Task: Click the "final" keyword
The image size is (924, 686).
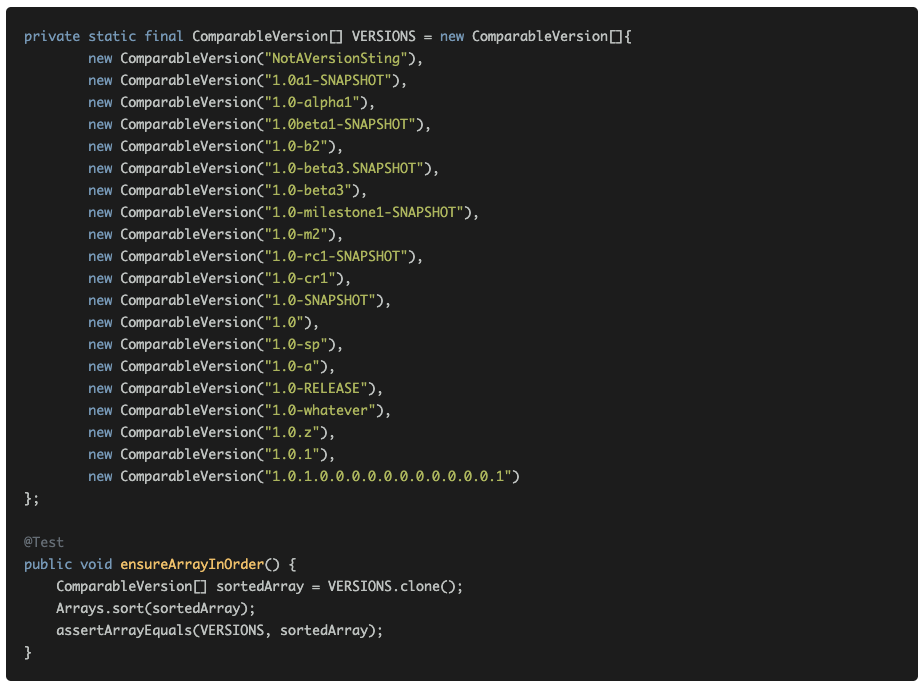Action: pyautogui.click(x=164, y=37)
